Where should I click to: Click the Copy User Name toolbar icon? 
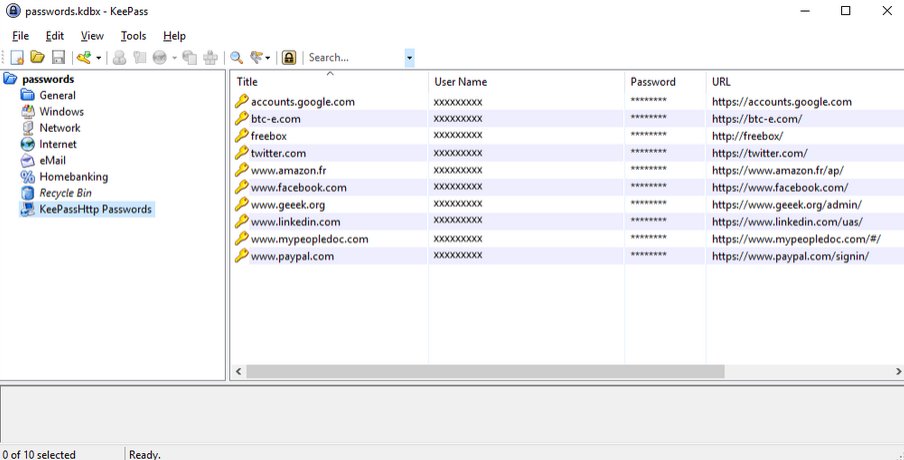119,57
